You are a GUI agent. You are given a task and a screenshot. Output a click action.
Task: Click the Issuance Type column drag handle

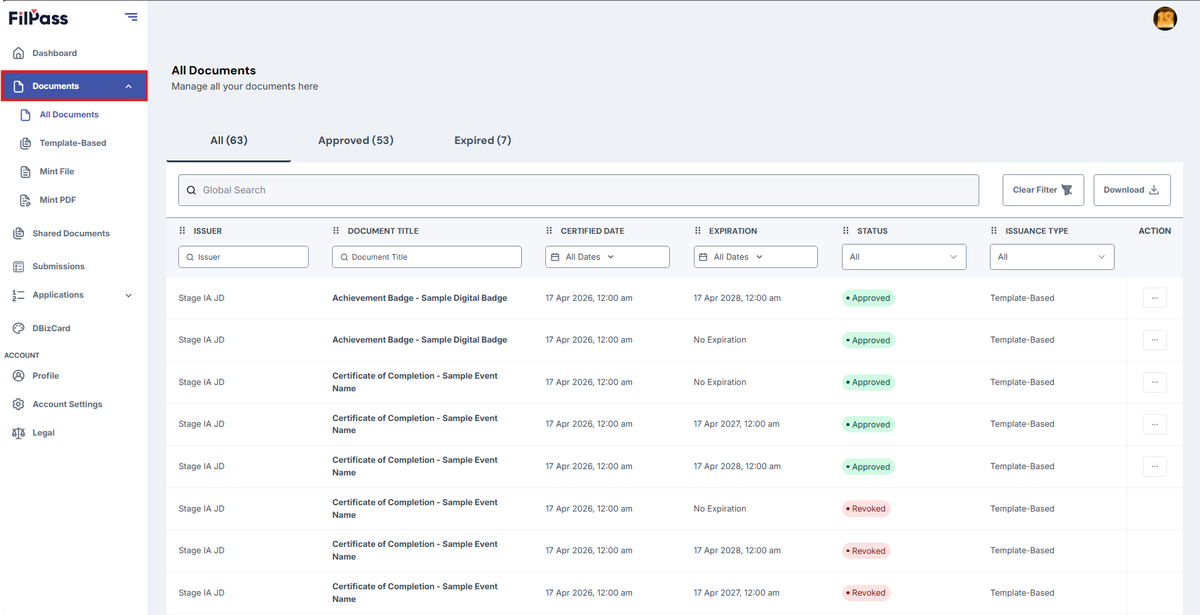[x=994, y=231]
